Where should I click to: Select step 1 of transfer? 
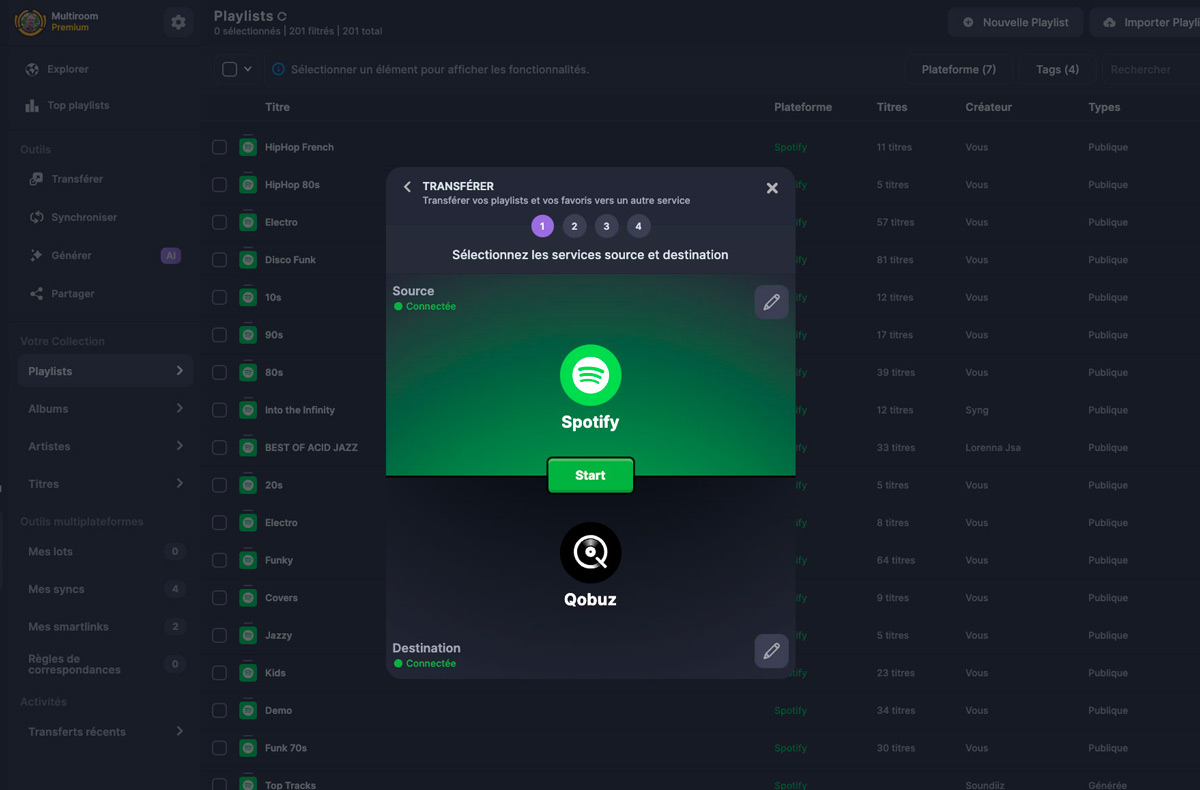542,226
